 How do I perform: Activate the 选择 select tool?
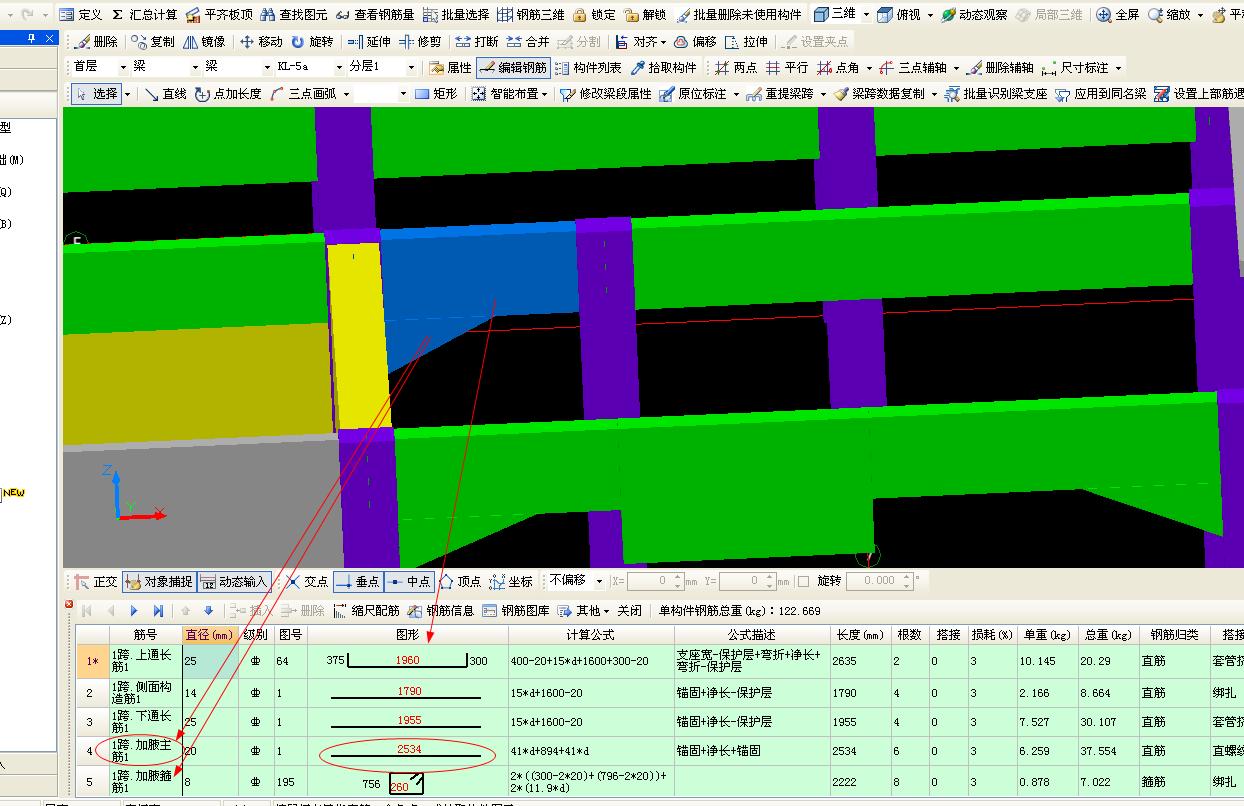(97, 93)
